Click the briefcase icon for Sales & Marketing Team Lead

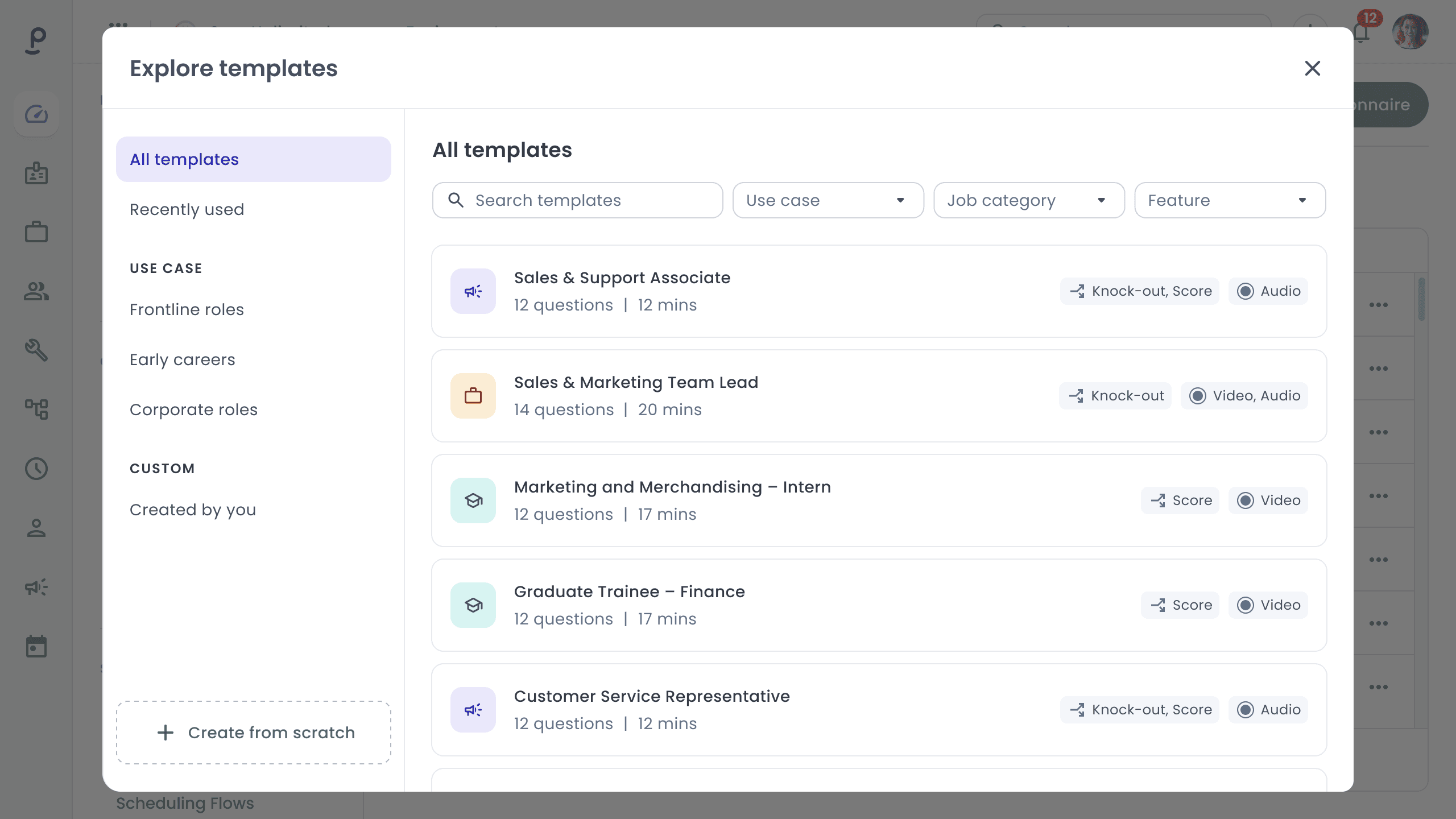pos(473,396)
